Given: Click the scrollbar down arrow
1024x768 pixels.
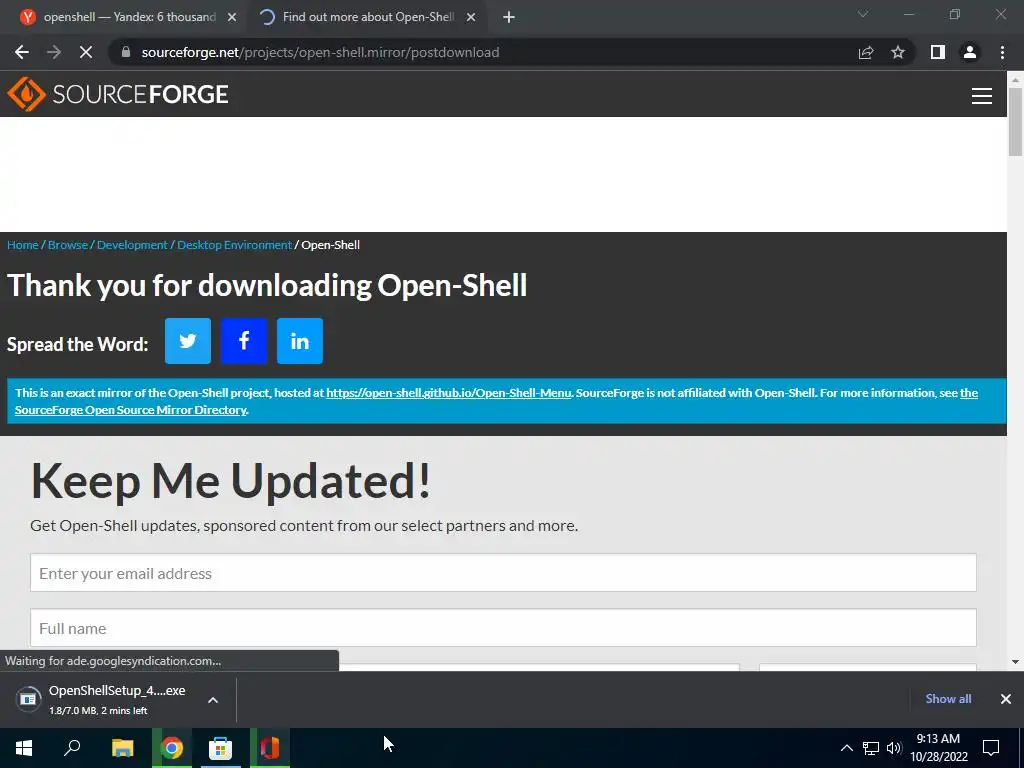Looking at the screenshot, I should point(1015,662).
